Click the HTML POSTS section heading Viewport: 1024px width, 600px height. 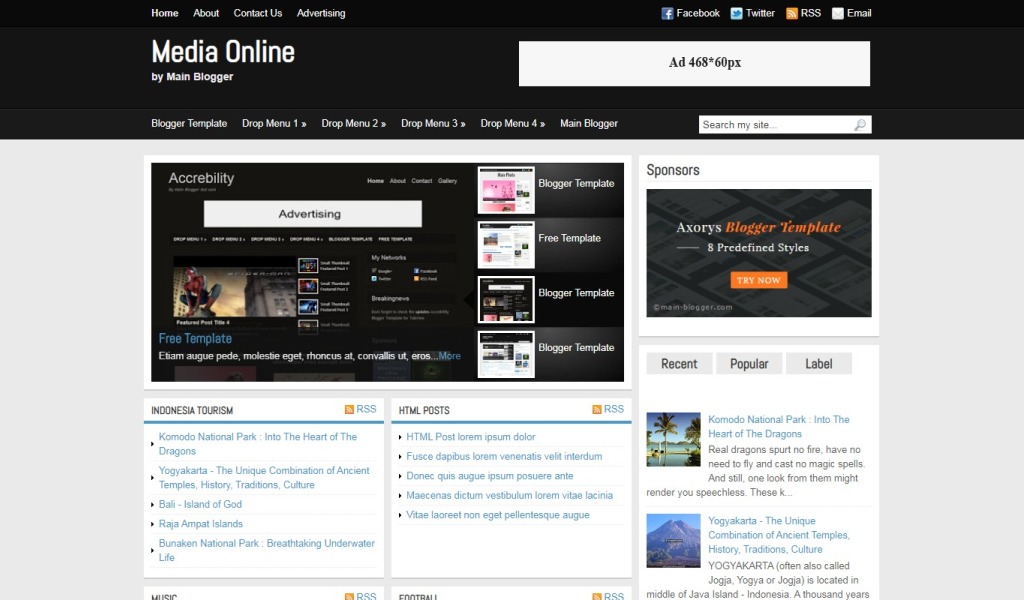(424, 410)
